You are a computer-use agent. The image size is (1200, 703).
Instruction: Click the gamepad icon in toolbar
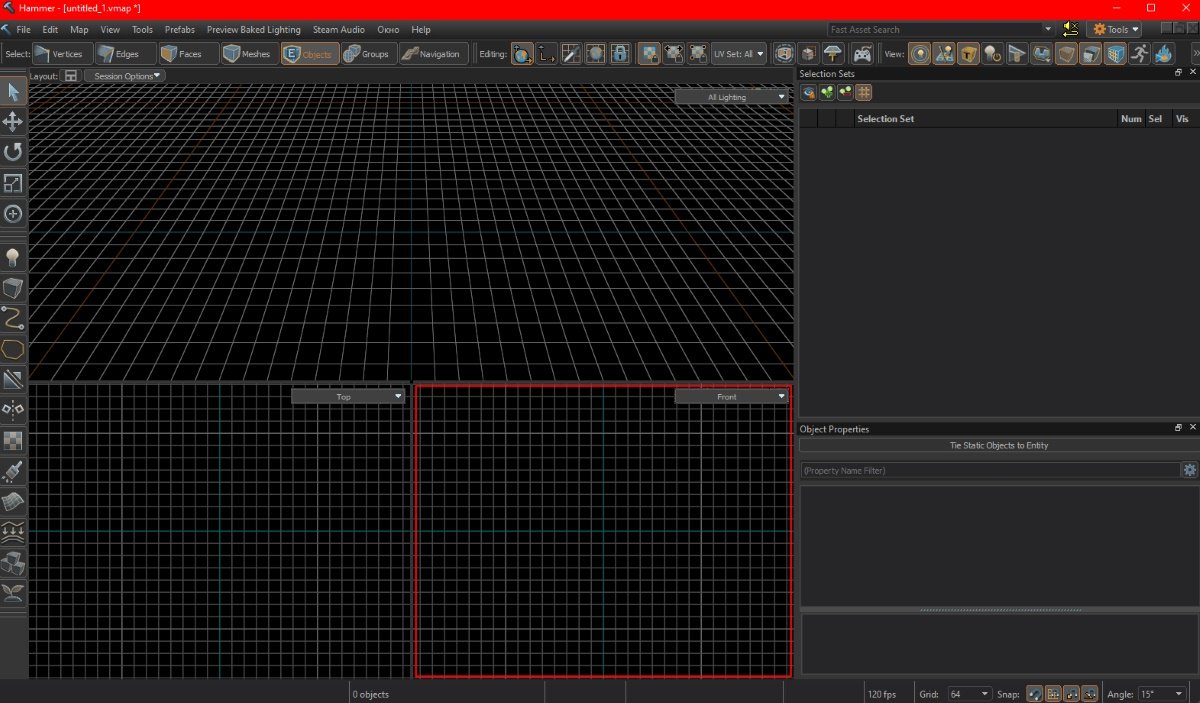click(x=862, y=54)
